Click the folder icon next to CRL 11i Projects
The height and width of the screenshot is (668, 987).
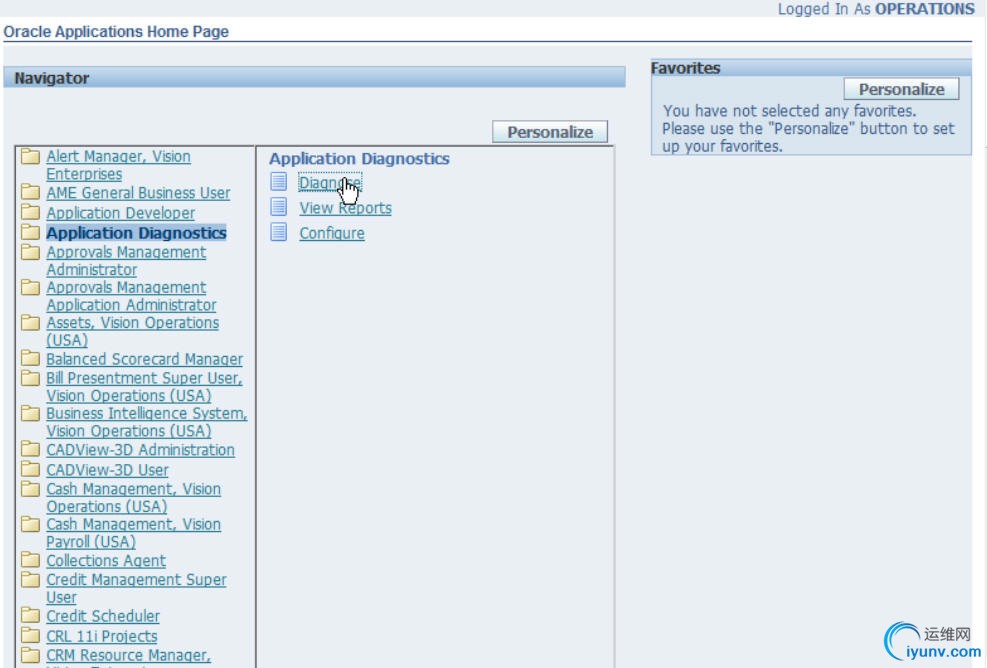coord(30,635)
